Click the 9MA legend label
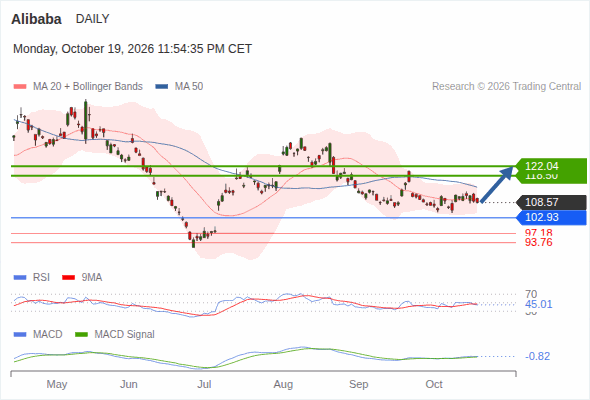This screenshot has height=400, width=590. (x=92, y=278)
